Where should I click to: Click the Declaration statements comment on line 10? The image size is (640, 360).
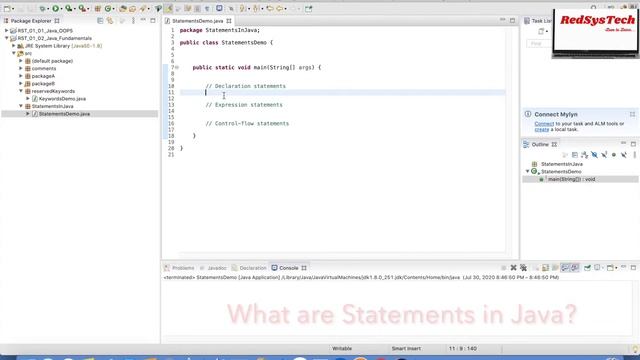245,86
